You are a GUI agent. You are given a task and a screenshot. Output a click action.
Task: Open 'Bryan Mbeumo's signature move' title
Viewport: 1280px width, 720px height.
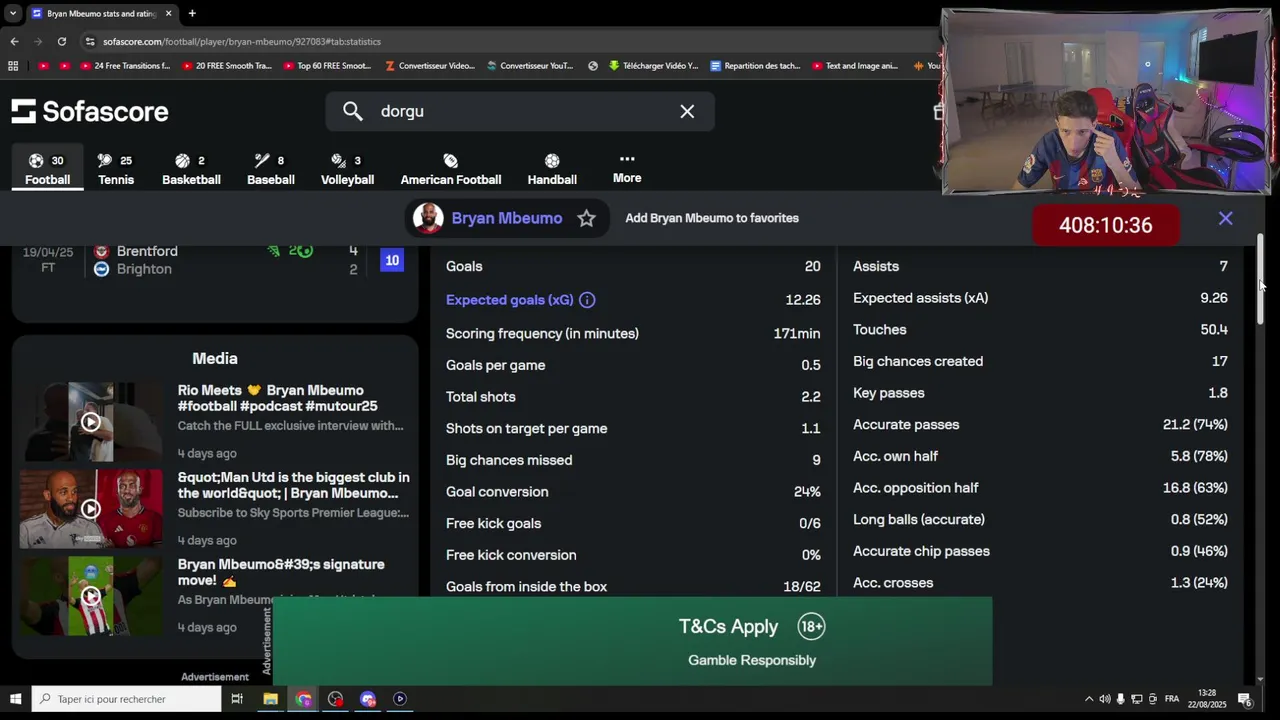pyautogui.click(x=281, y=572)
